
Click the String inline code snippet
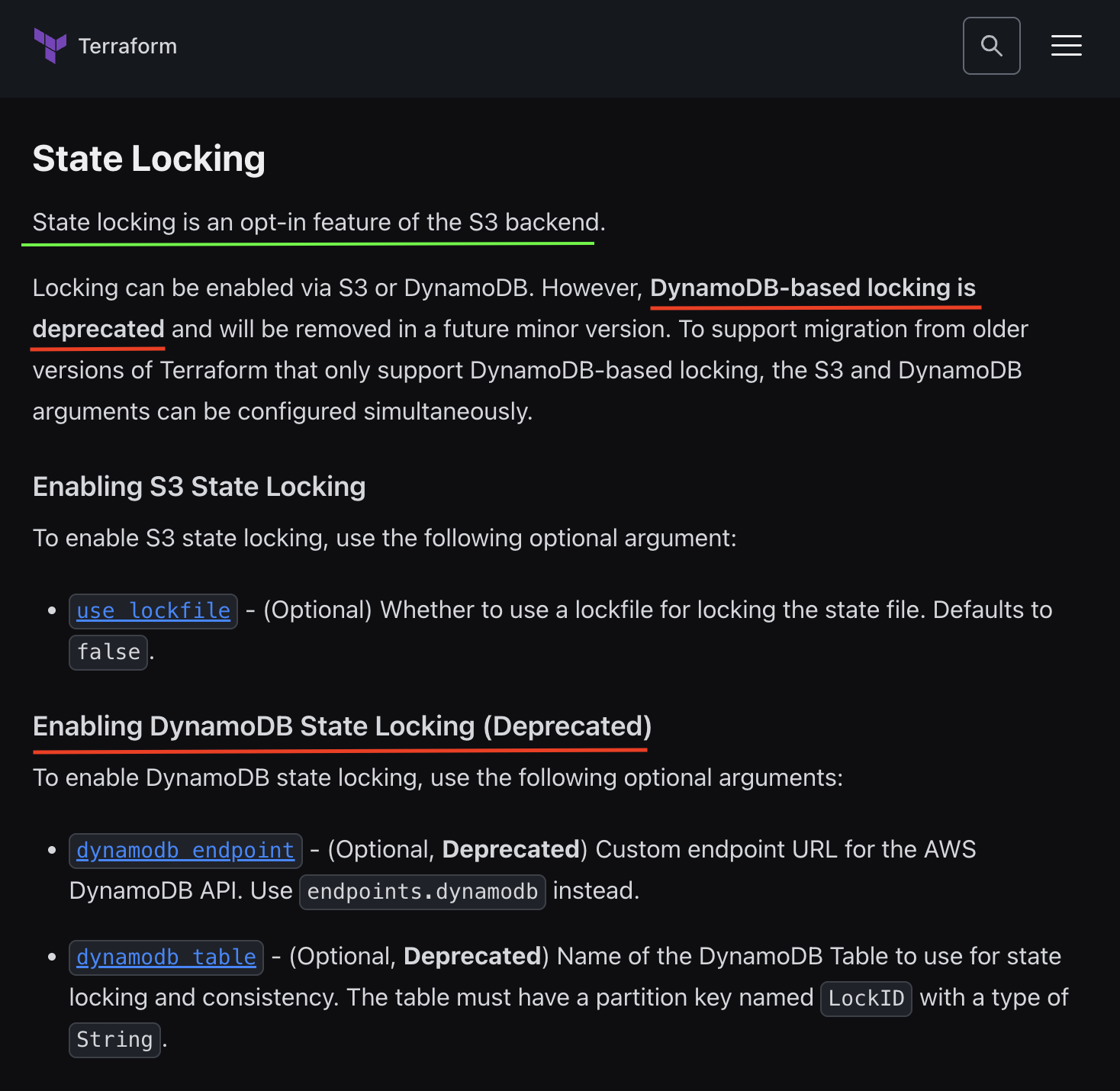[x=114, y=1040]
